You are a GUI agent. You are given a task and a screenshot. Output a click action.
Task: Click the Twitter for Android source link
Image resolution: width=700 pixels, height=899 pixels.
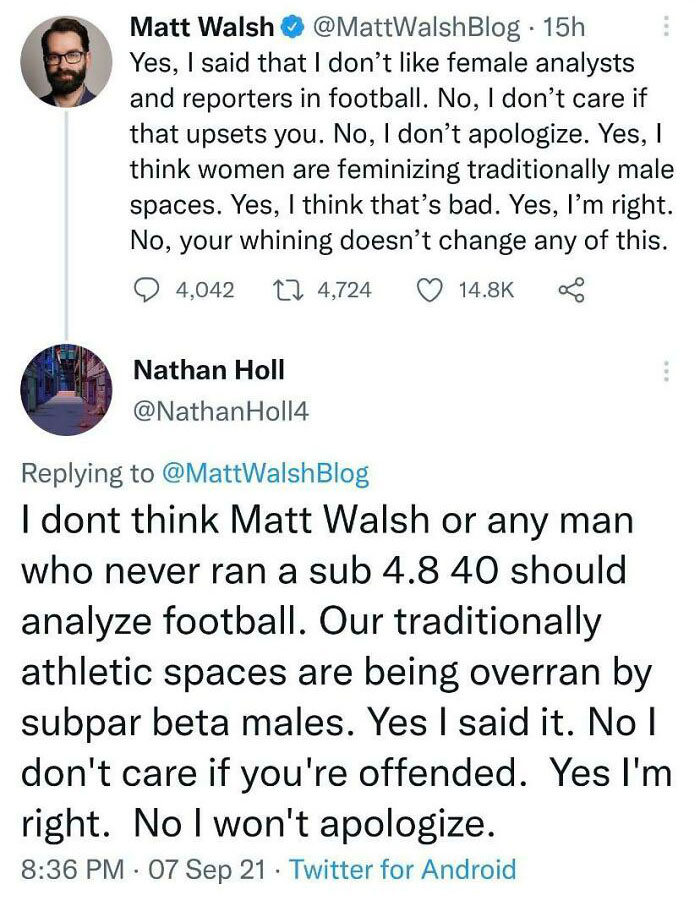click(403, 868)
